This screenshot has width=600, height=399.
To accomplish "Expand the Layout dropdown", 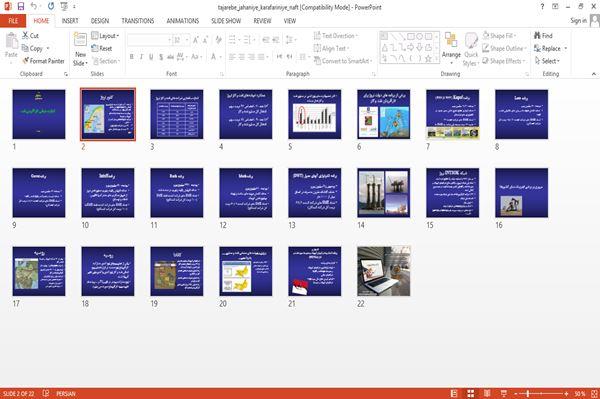I will [105, 36].
